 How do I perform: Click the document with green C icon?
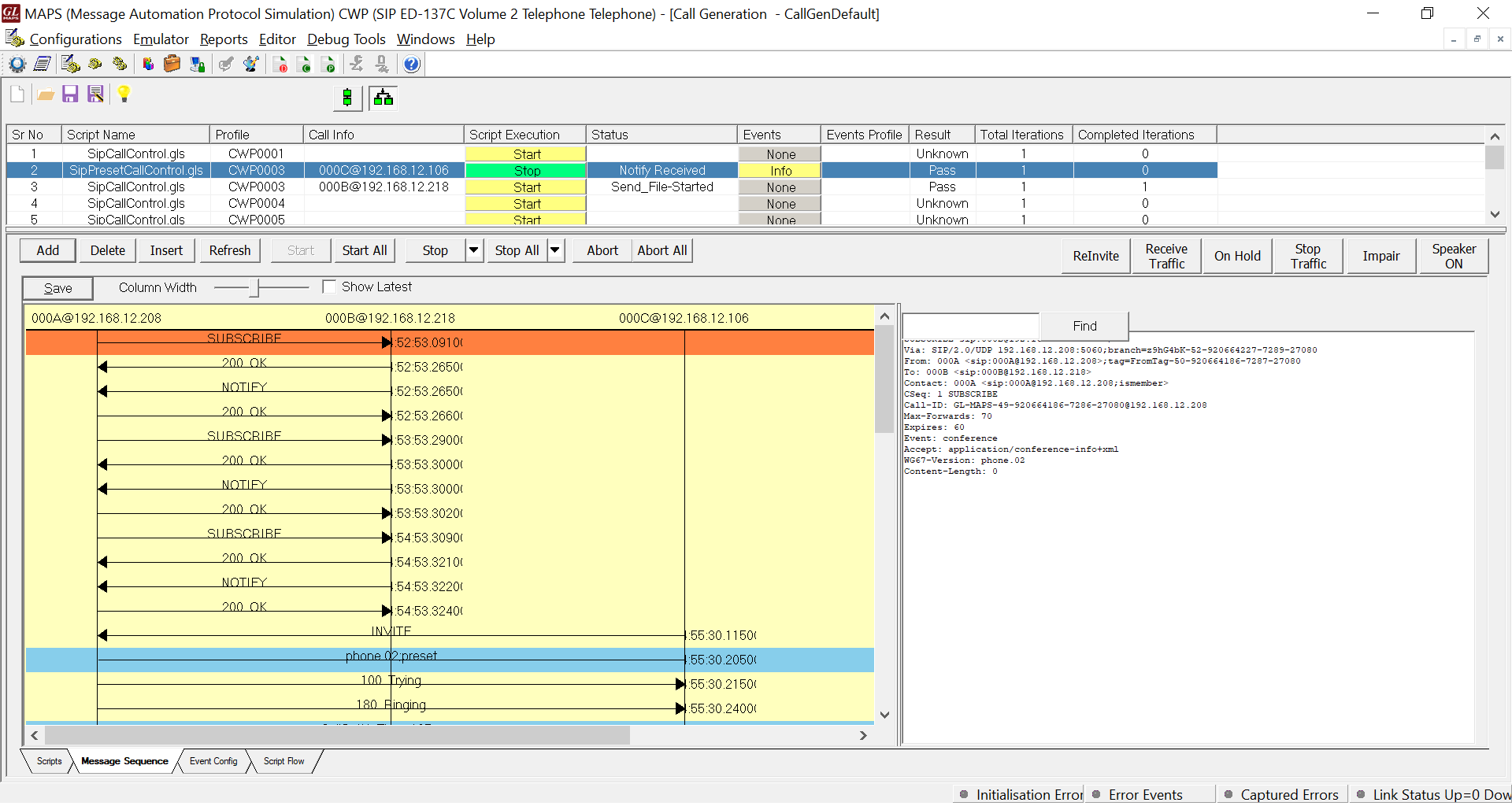click(305, 65)
